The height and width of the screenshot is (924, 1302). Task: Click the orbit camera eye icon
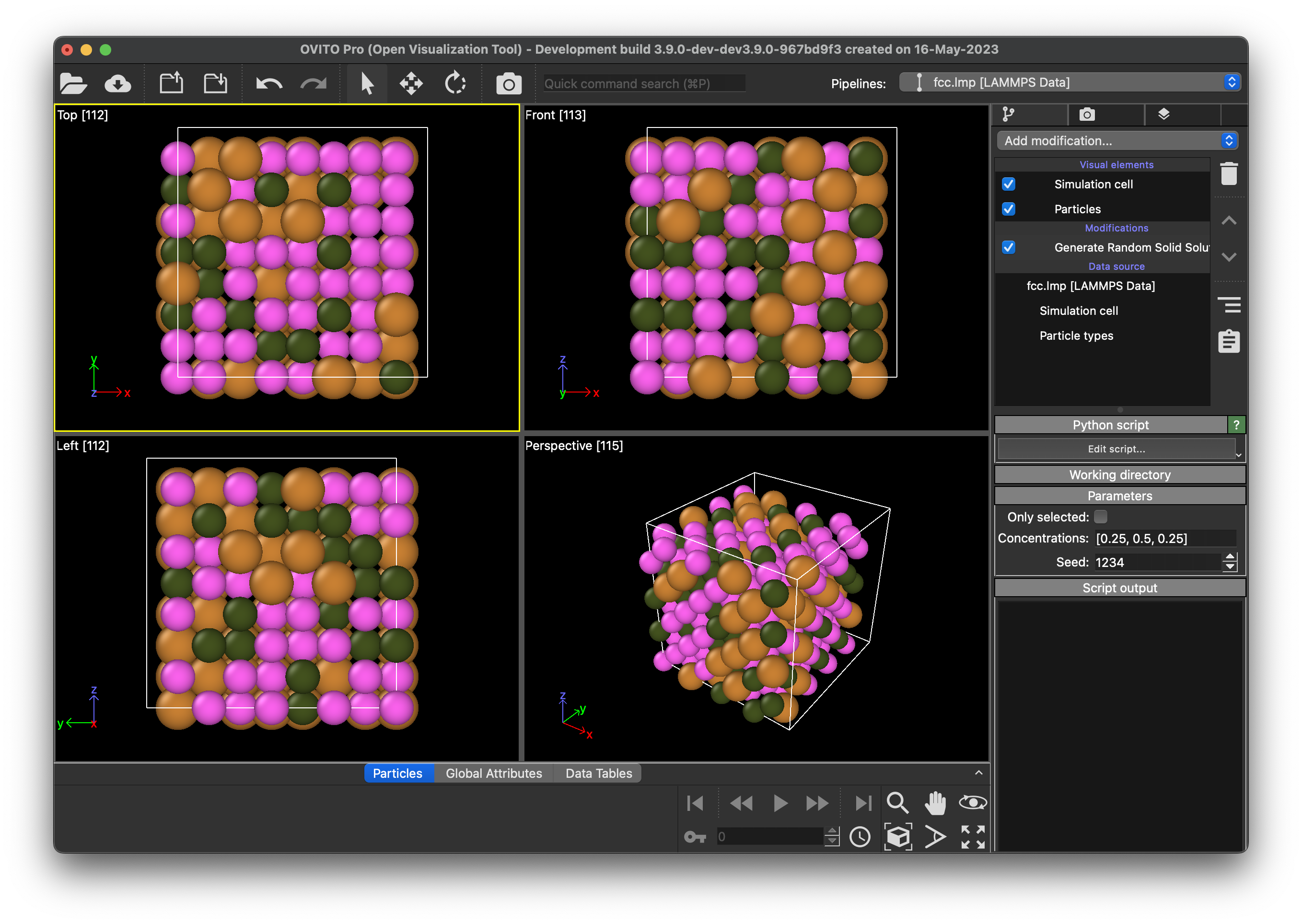pyautogui.click(x=973, y=803)
